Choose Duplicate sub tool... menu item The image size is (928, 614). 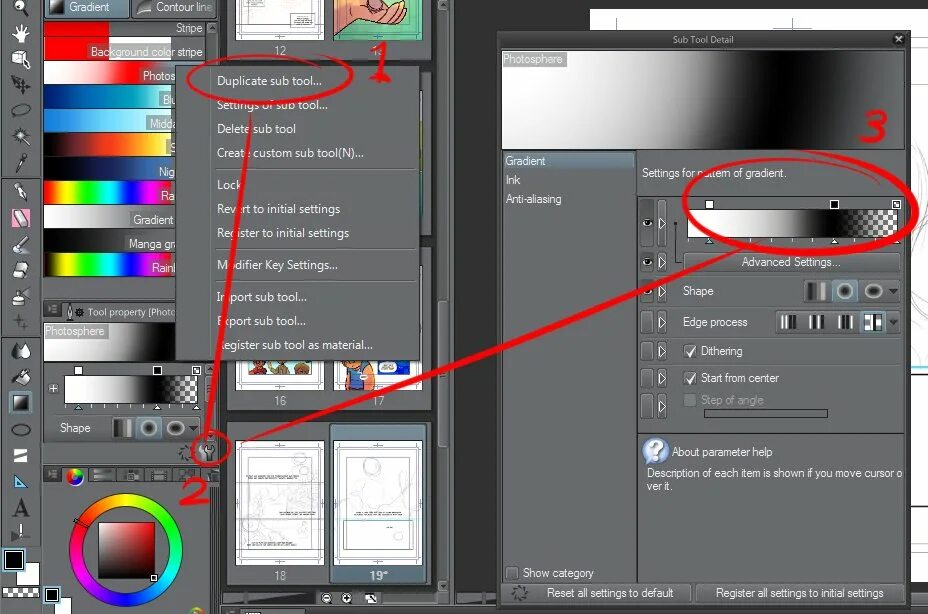coord(269,81)
